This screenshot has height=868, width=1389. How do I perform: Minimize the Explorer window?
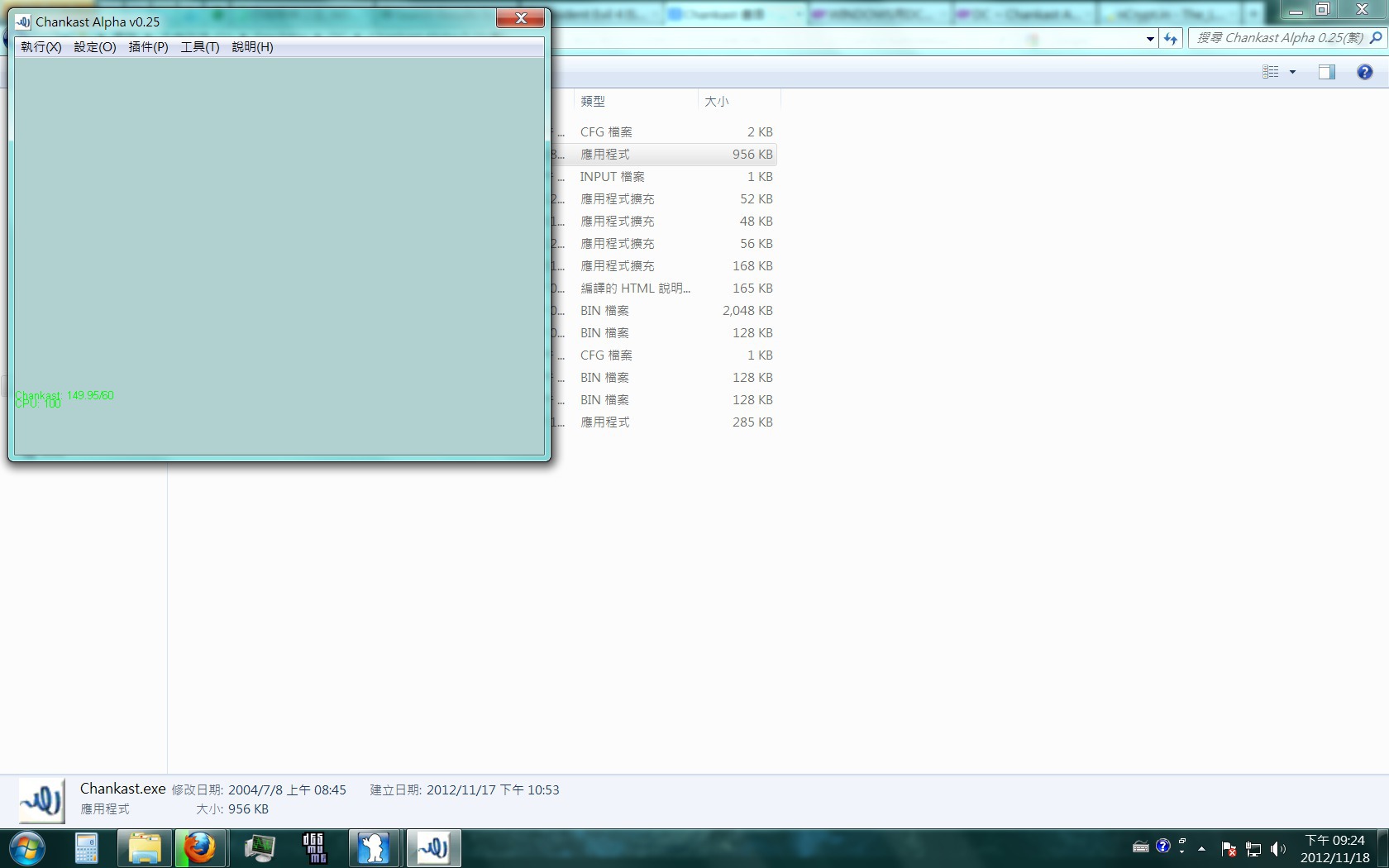(x=1296, y=10)
